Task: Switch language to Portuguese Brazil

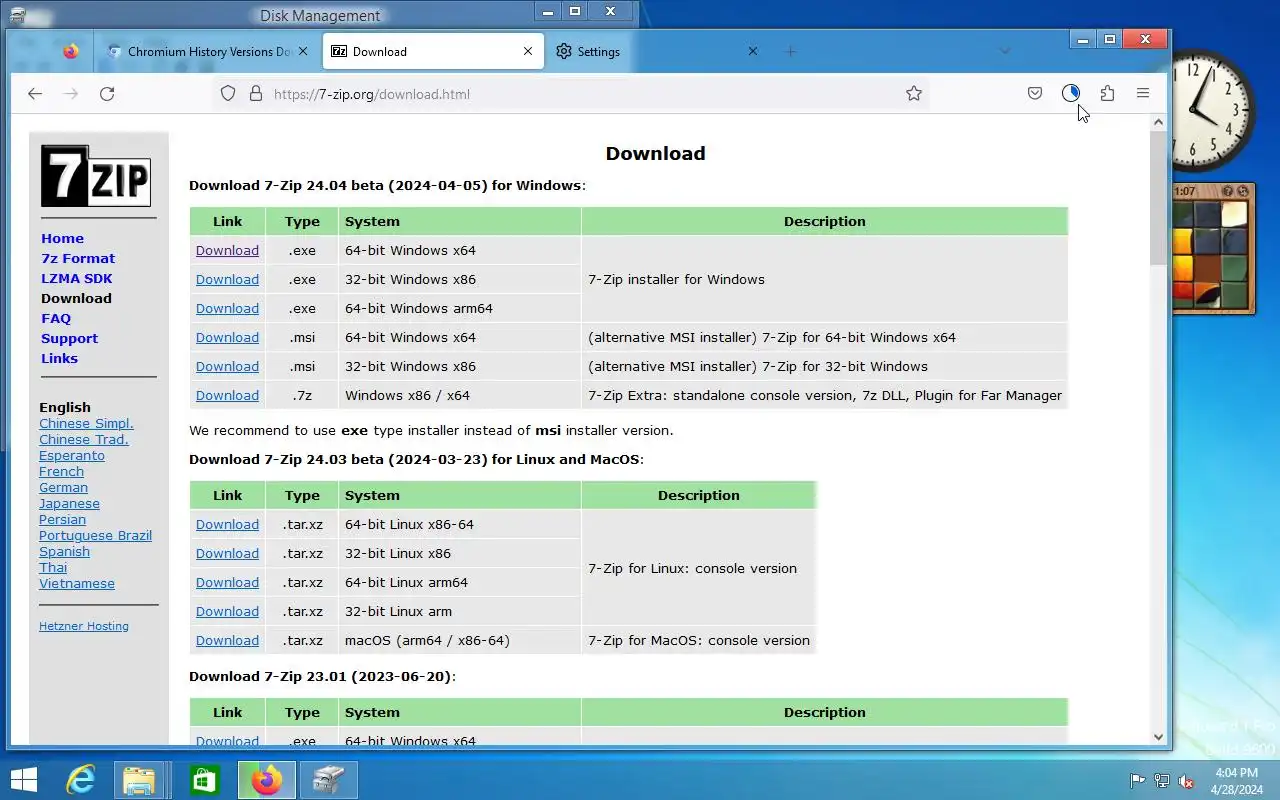Action: pos(95,535)
